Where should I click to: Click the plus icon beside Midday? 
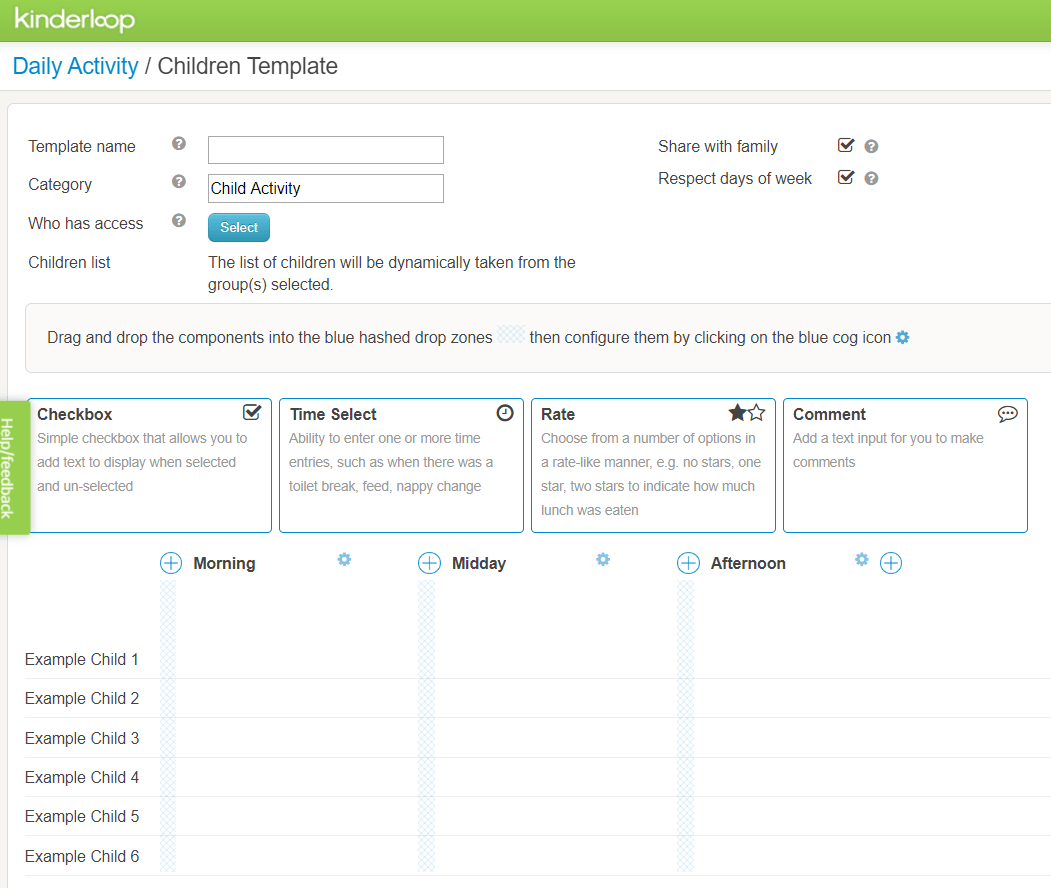pos(429,563)
